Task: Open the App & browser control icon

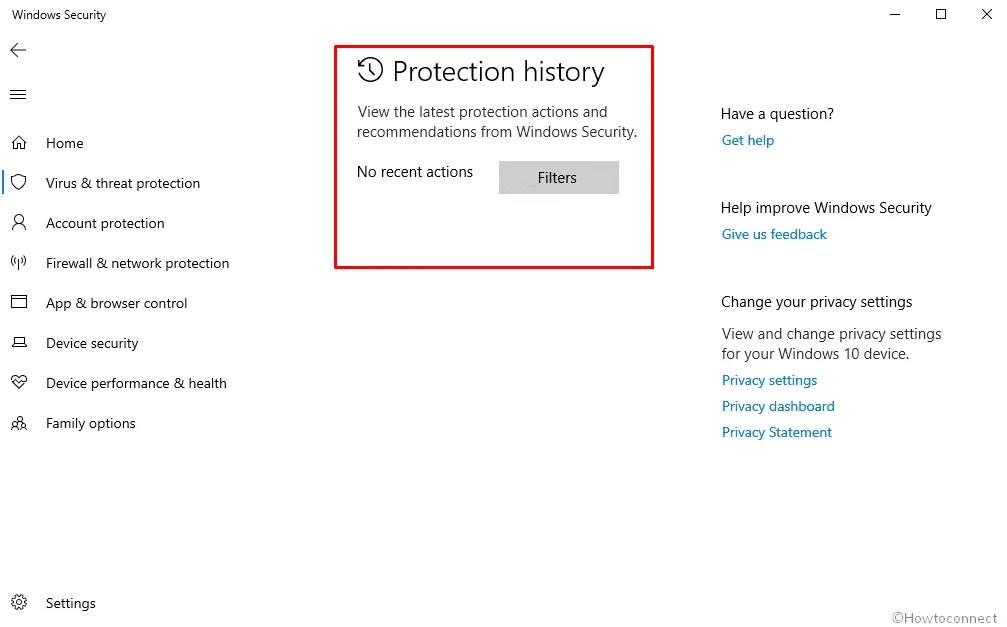Action: (x=19, y=303)
